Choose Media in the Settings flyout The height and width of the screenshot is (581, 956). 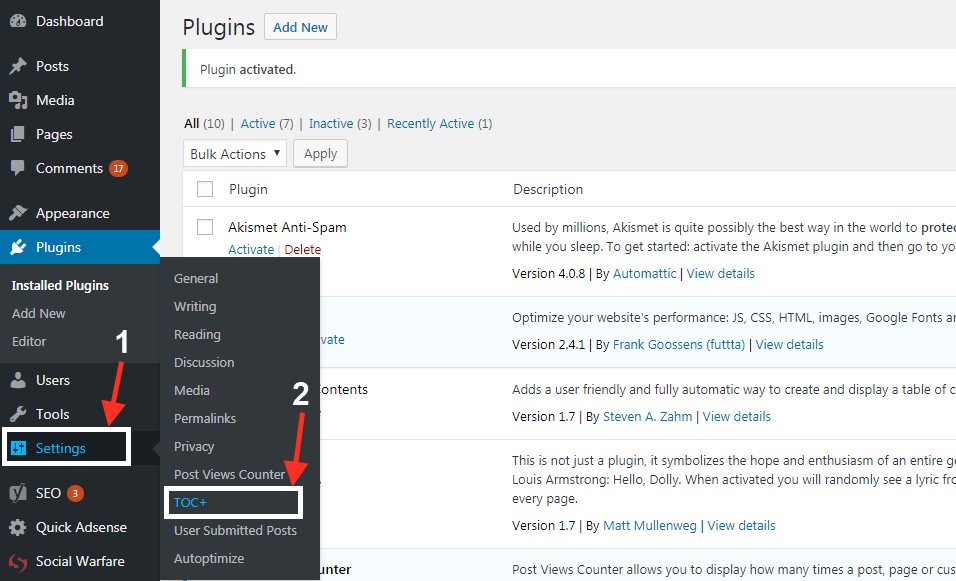191,391
